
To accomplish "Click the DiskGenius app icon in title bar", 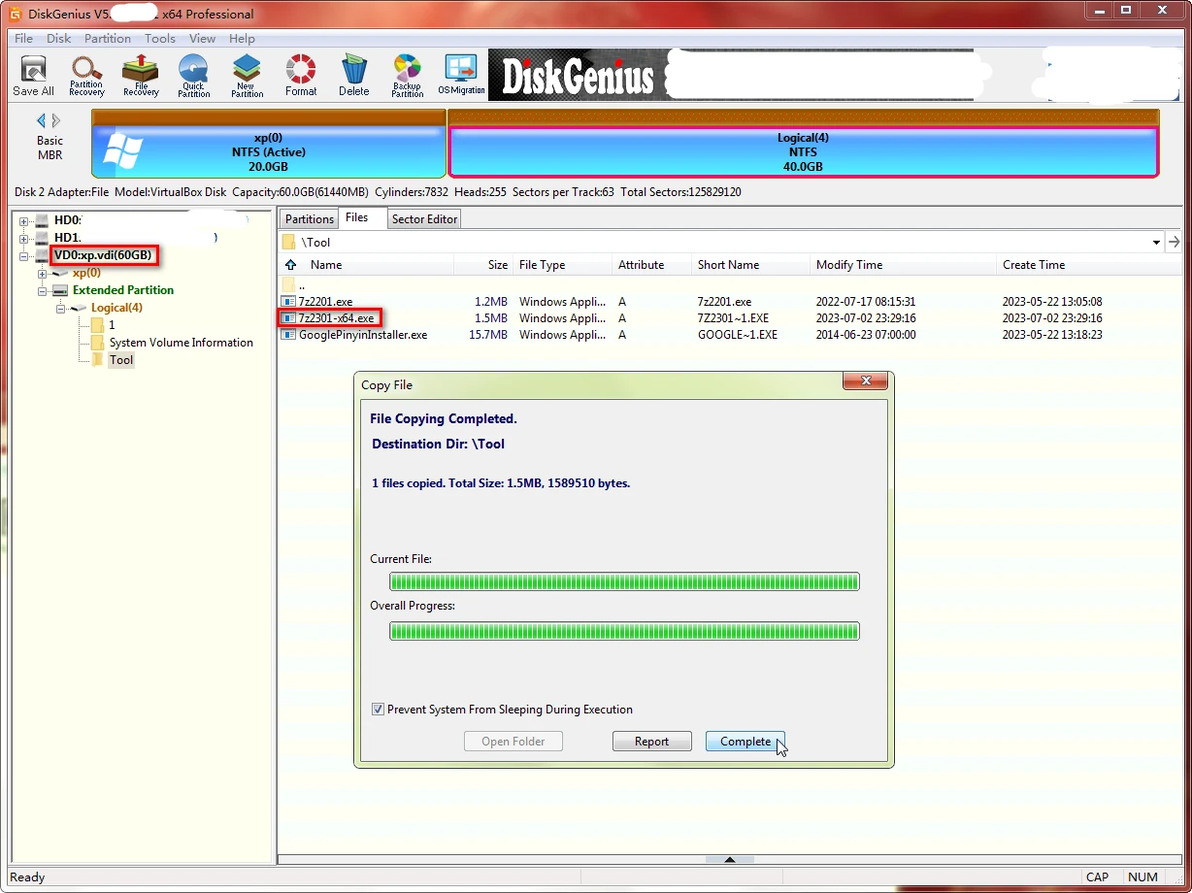I will point(14,14).
